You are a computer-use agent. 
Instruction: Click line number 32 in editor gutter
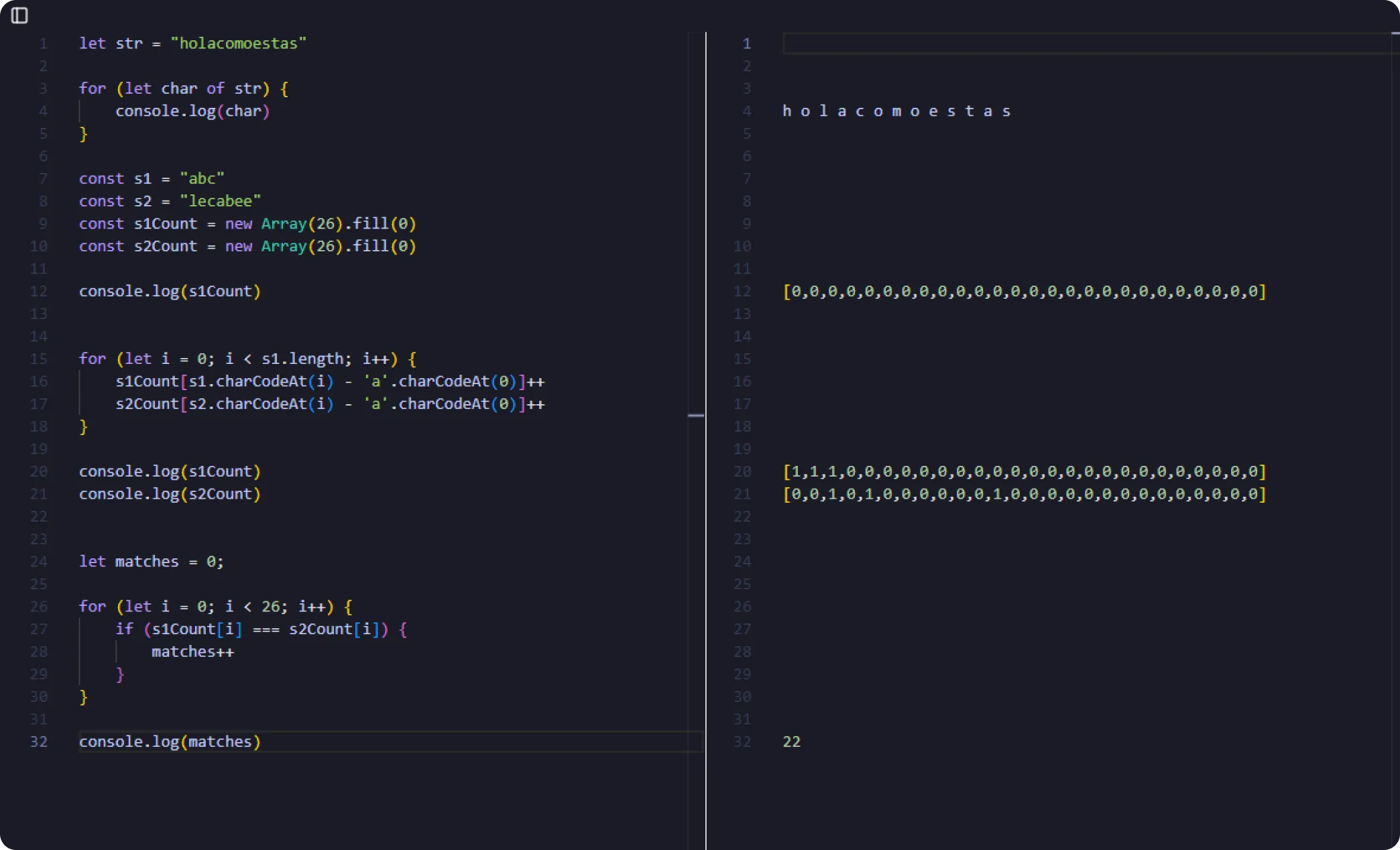pyautogui.click(x=39, y=741)
